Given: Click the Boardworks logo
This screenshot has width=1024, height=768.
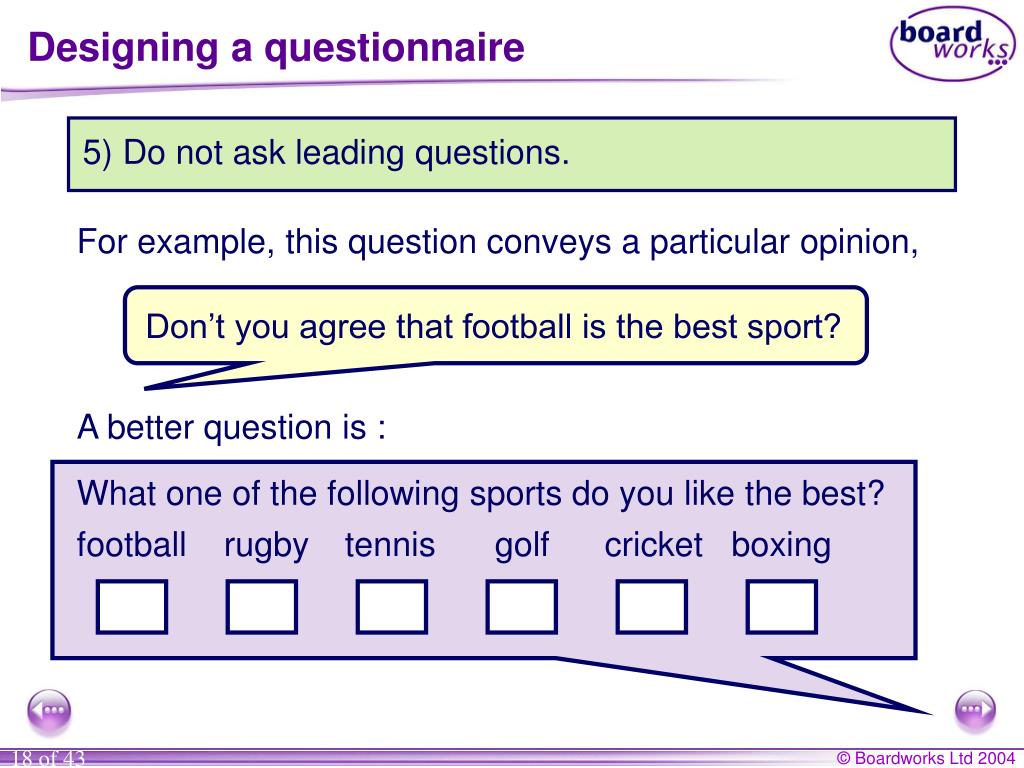Looking at the screenshot, I should point(953,44).
